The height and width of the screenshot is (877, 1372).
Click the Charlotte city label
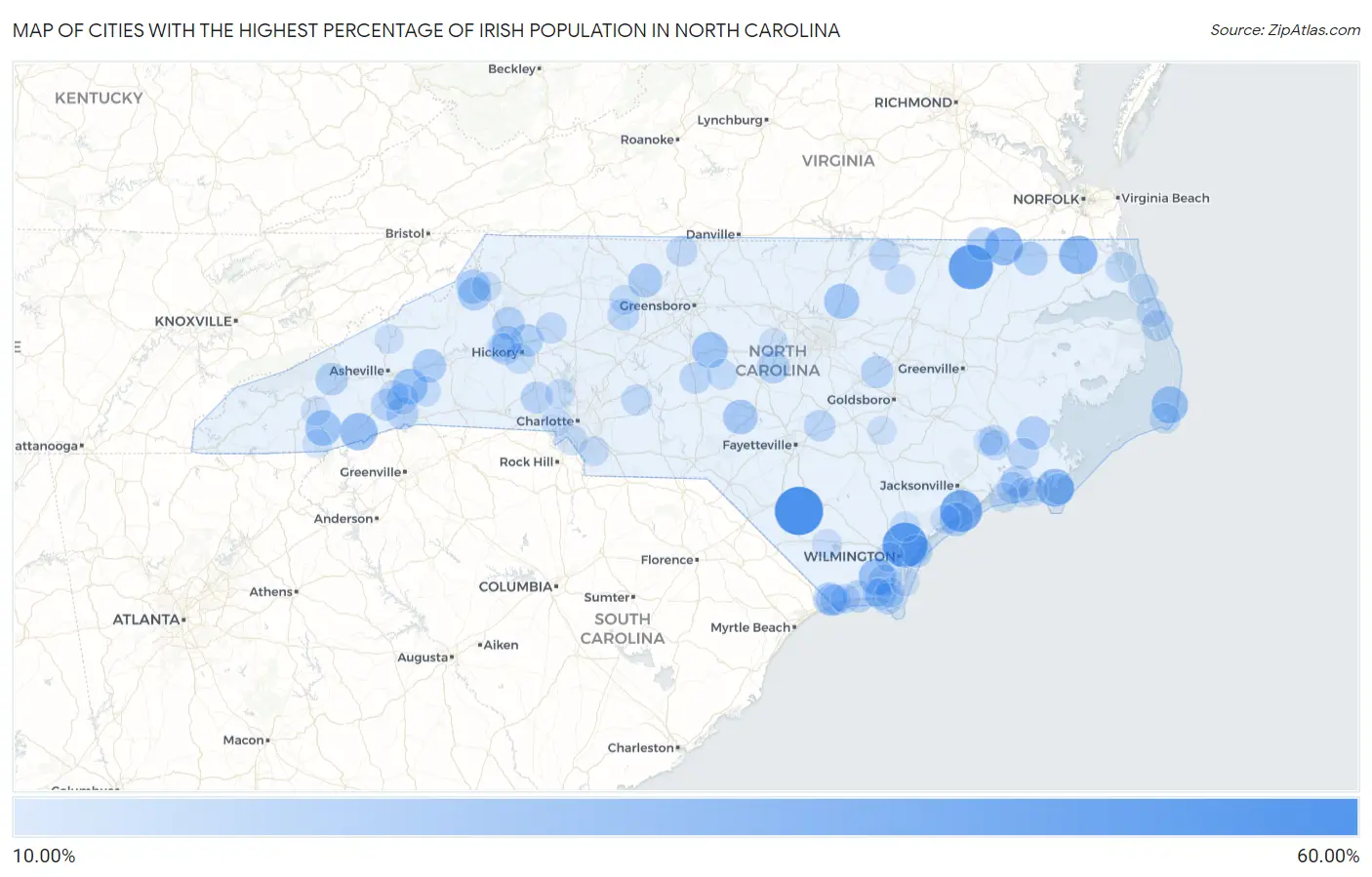point(545,421)
